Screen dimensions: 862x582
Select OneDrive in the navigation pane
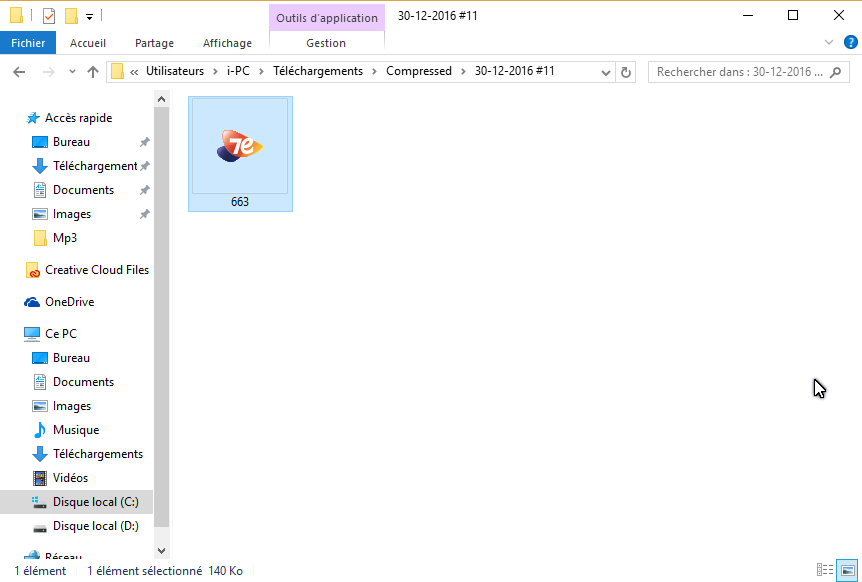point(69,302)
